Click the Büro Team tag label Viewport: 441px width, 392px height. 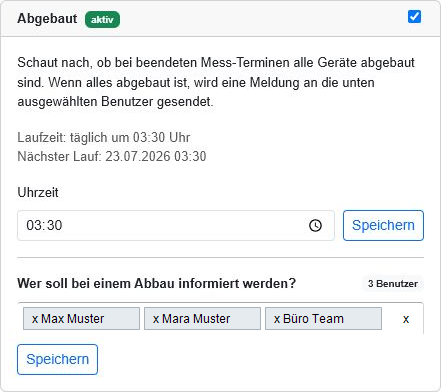pyautogui.click(x=313, y=319)
